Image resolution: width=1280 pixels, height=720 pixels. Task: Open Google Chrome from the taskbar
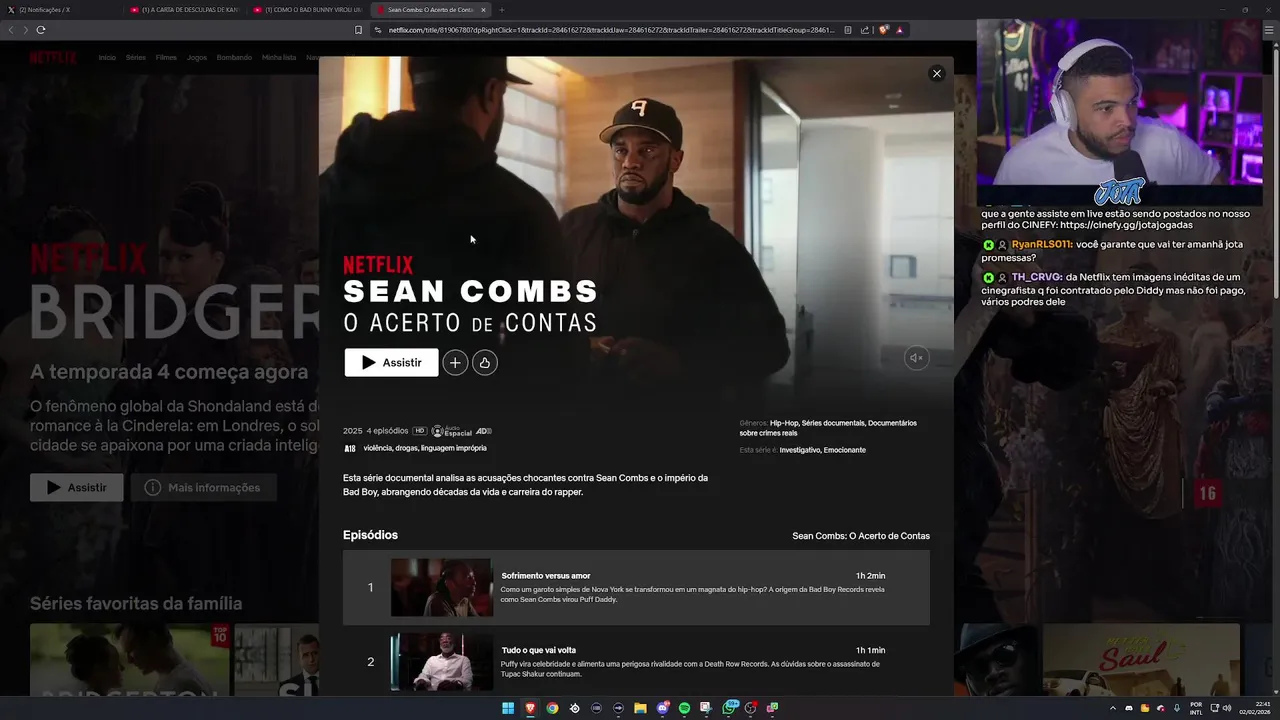[552, 708]
